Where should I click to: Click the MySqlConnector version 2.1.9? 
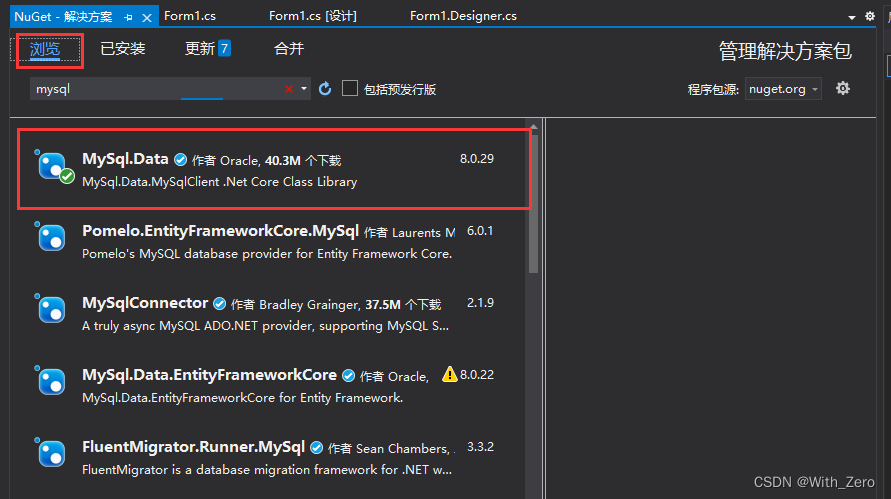tap(480, 303)
